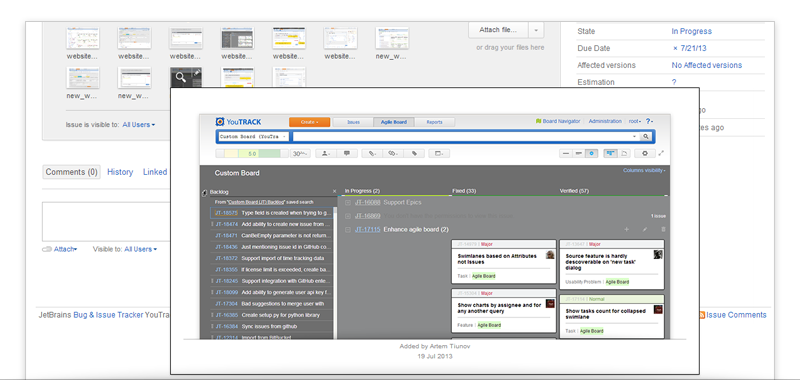This screenshot has height=380, width=800.
Task: Open the Attach file dropdown arrow
Action: (x=536, y=30)
